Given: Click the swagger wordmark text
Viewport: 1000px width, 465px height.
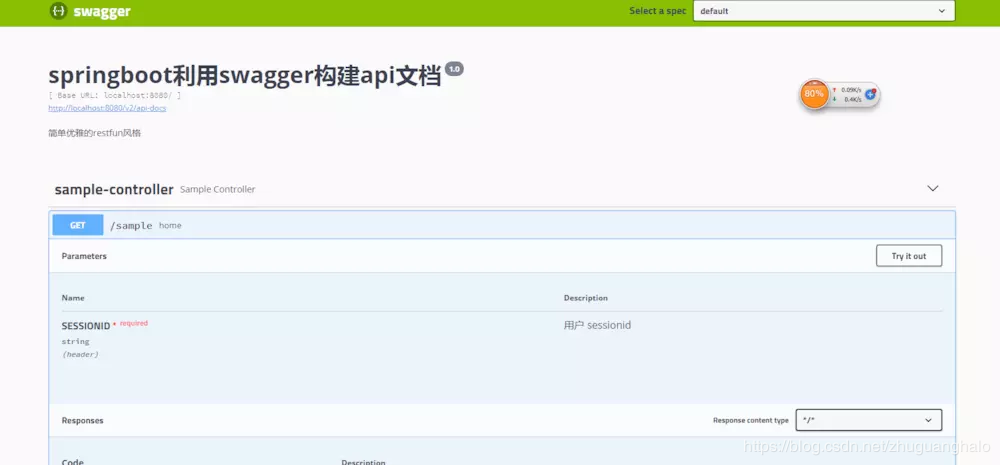Looking at the screenshot, I should [x=102, y=11].
